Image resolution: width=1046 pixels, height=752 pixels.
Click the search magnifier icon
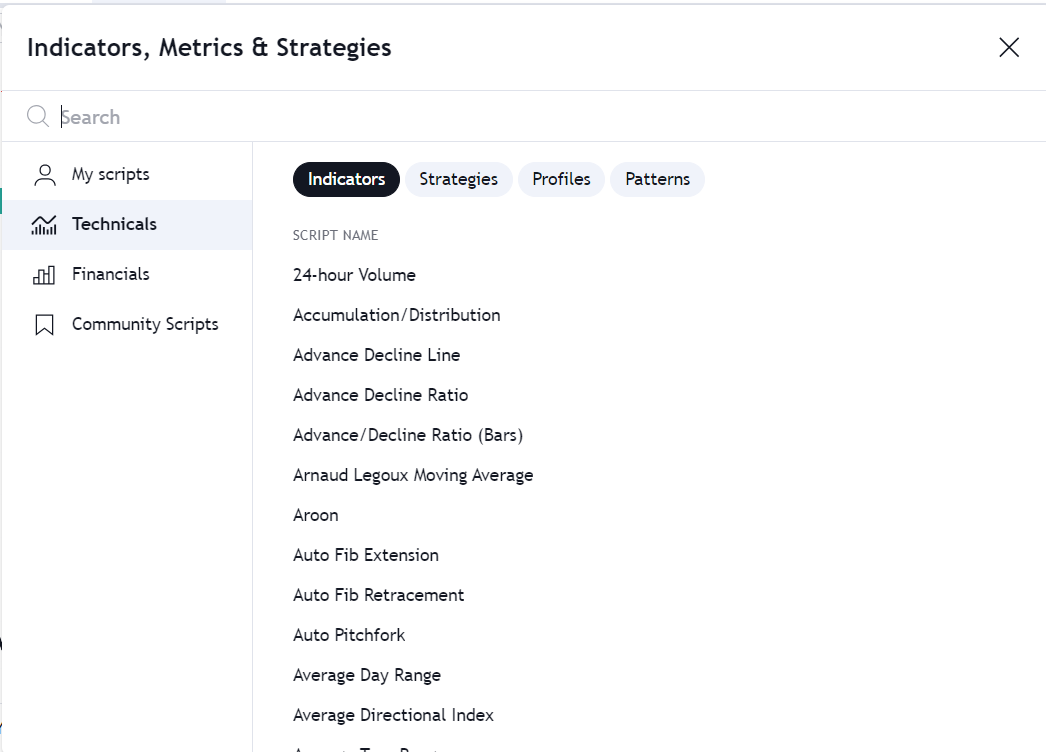pyautogui.click(x=37, y=116)
